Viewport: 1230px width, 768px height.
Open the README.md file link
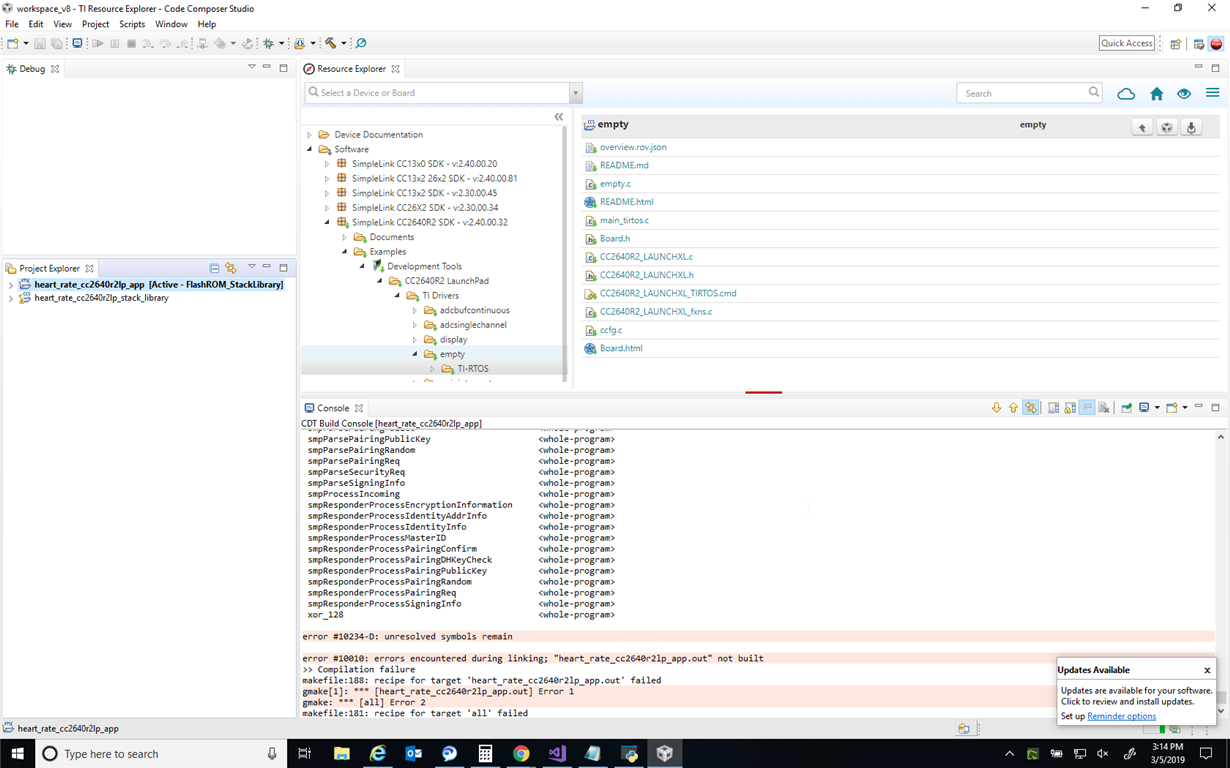[x=624, y=165]
